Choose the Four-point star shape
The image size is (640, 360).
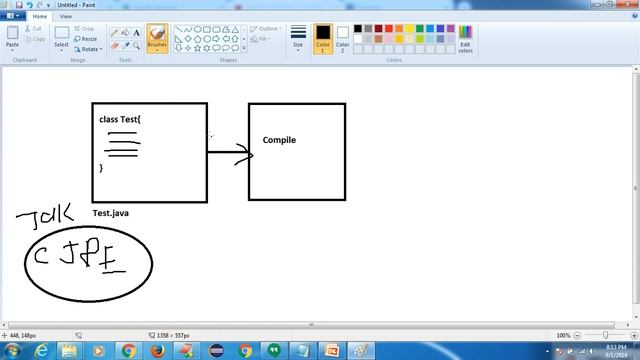point(188,48)
